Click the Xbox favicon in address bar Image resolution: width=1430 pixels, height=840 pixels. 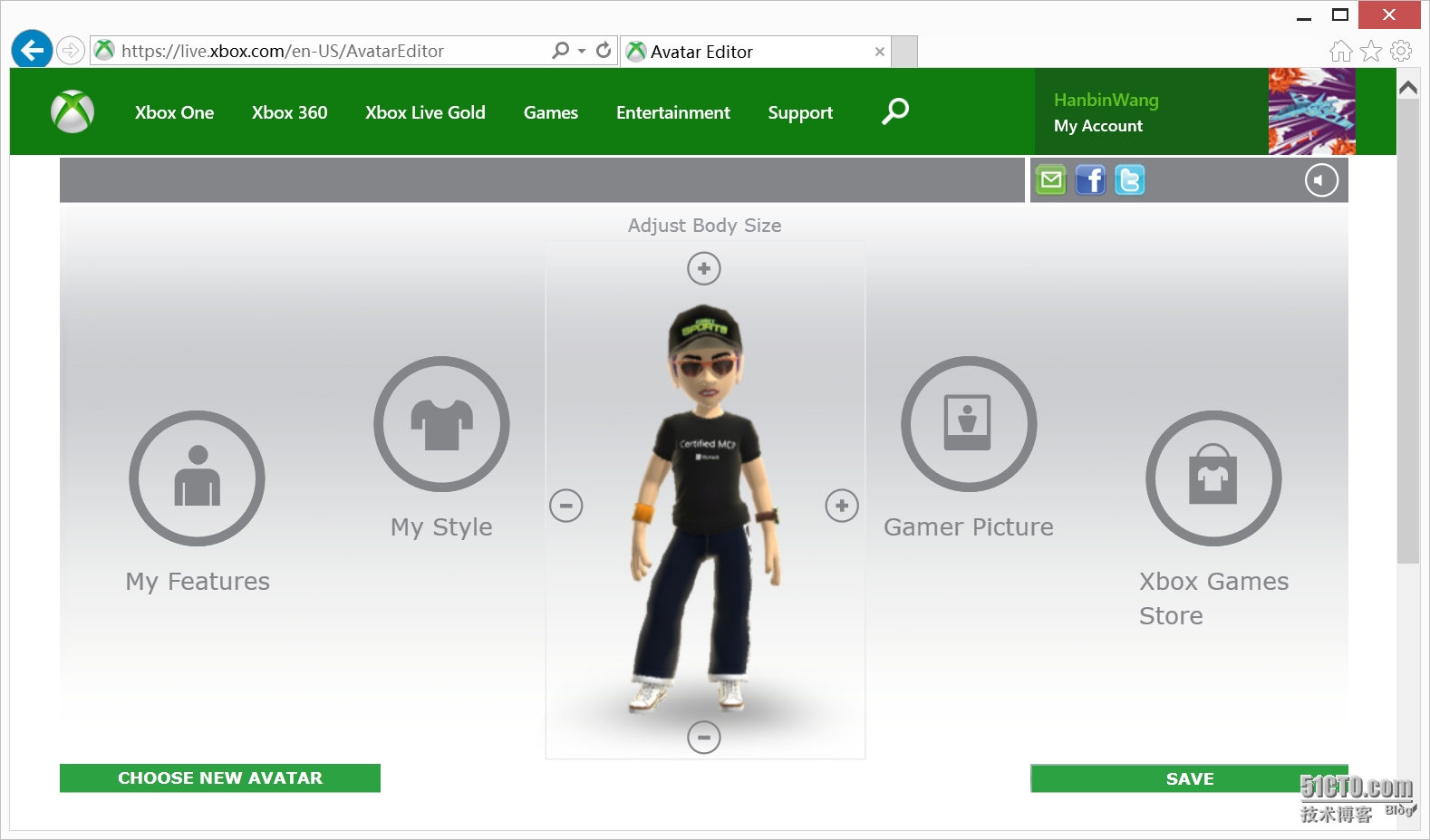click(105, 51)
